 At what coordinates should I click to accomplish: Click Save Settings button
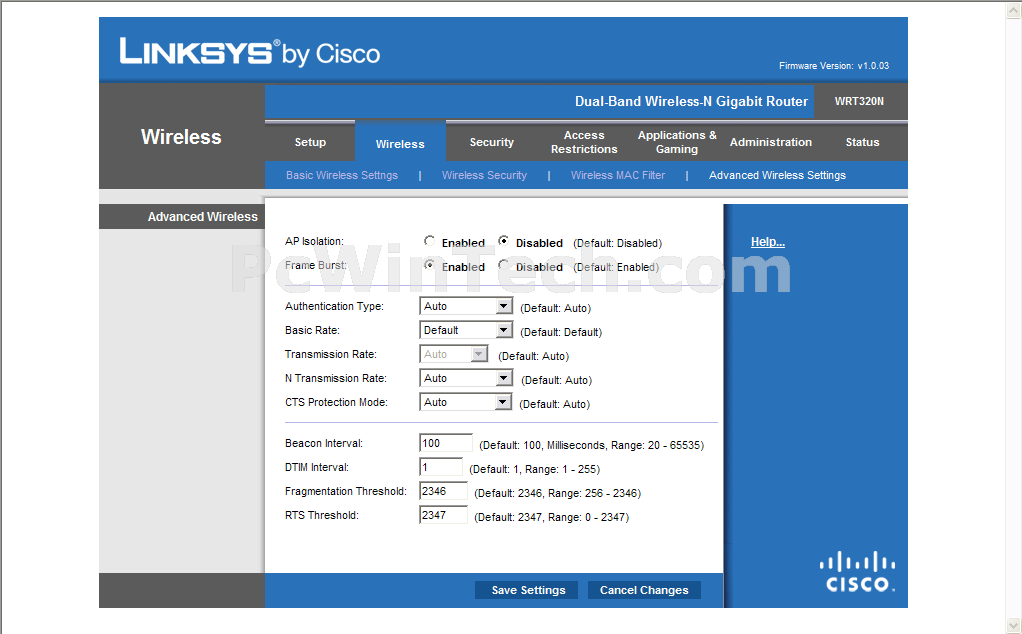[x=528, y=590]
